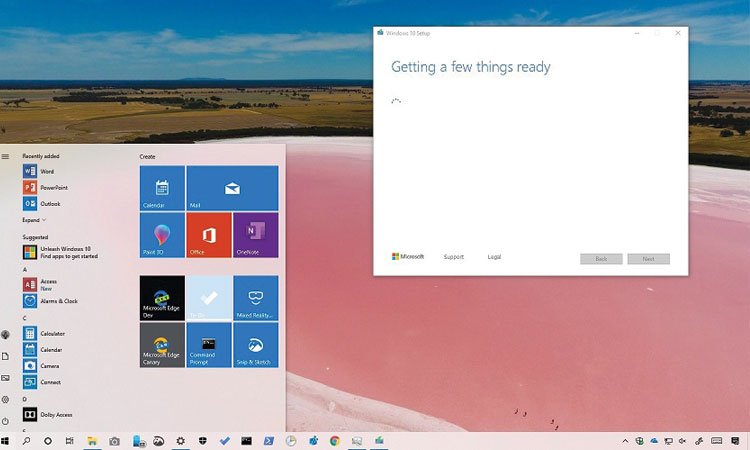Click the Support link in Setup
The width and height of the screenshot is (750, 450).
[453, 257]
